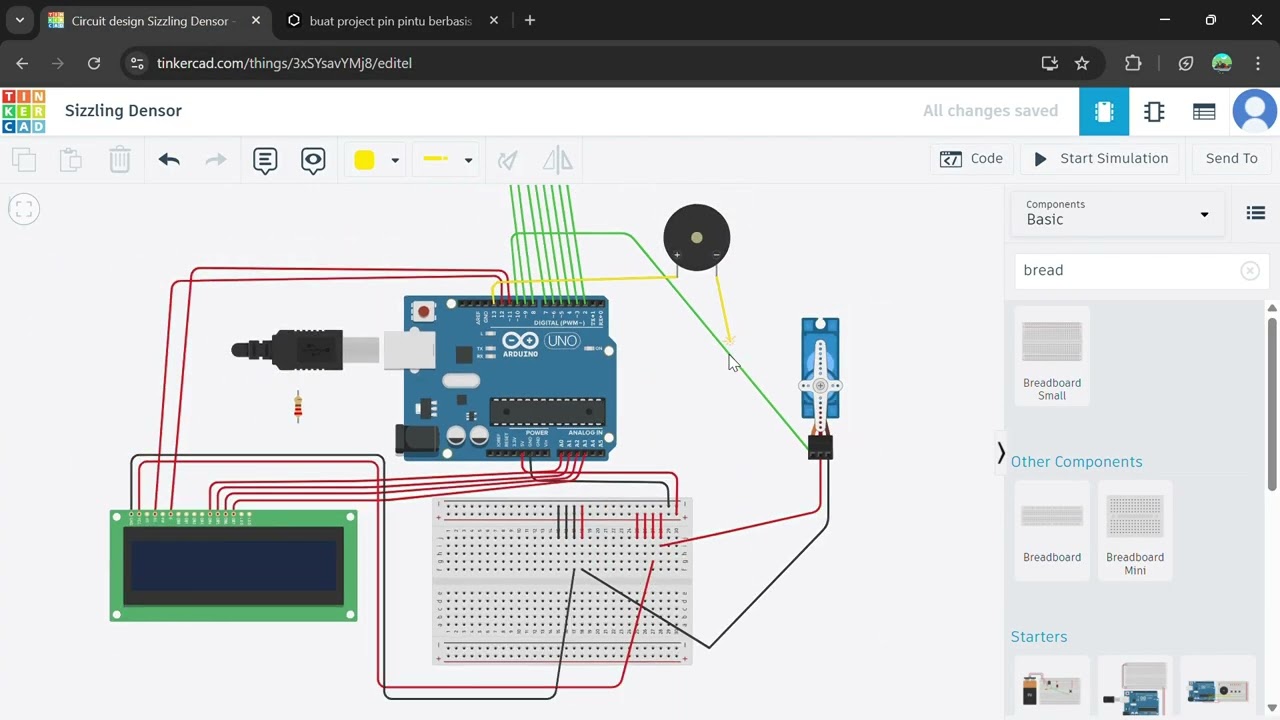Viewport: 1280px width, 720px height.
Task: Select the resistor on the canvas
Action: tap(298, 406)
